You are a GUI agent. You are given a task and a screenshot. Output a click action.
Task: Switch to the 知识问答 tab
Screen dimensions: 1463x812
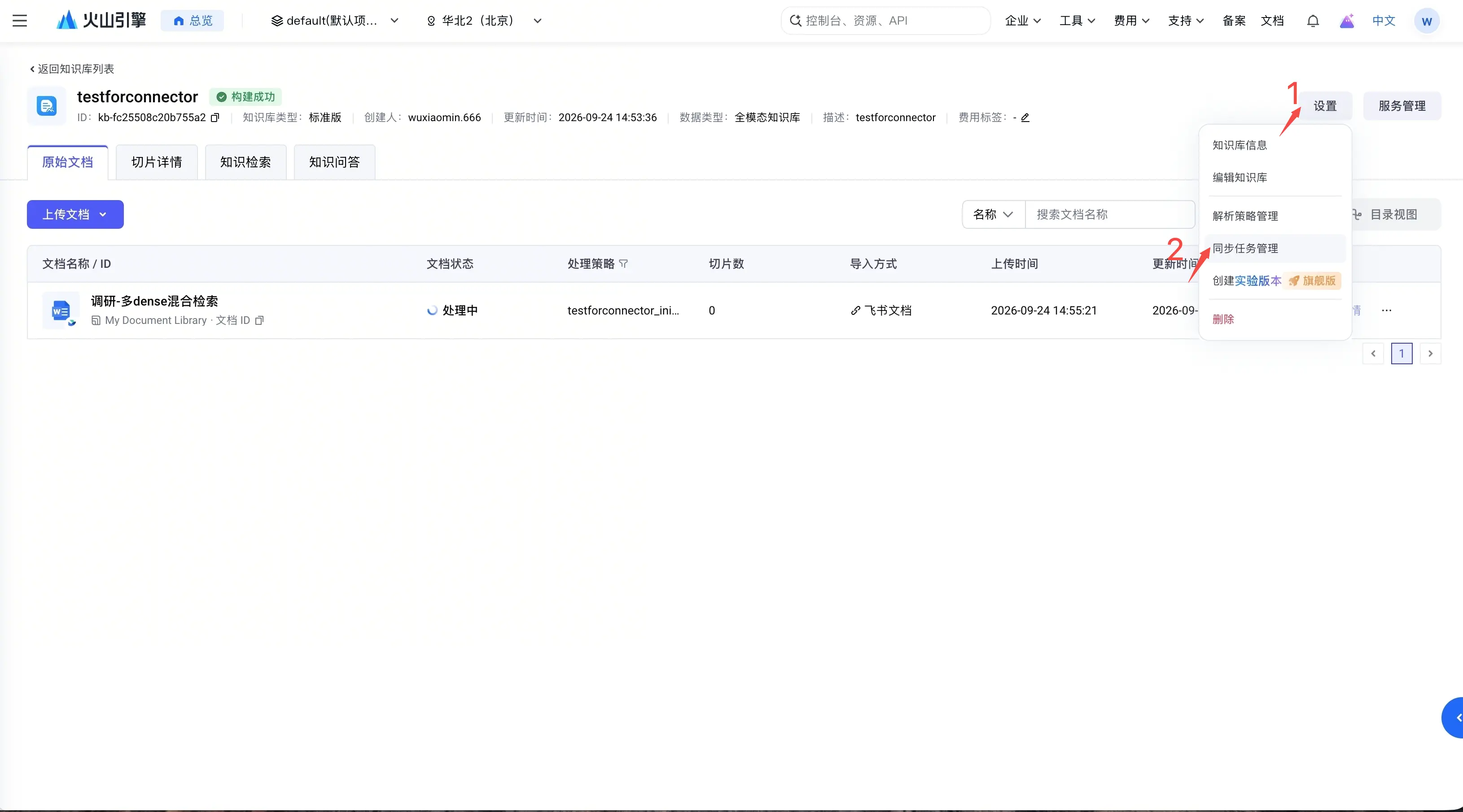[334, 162]
